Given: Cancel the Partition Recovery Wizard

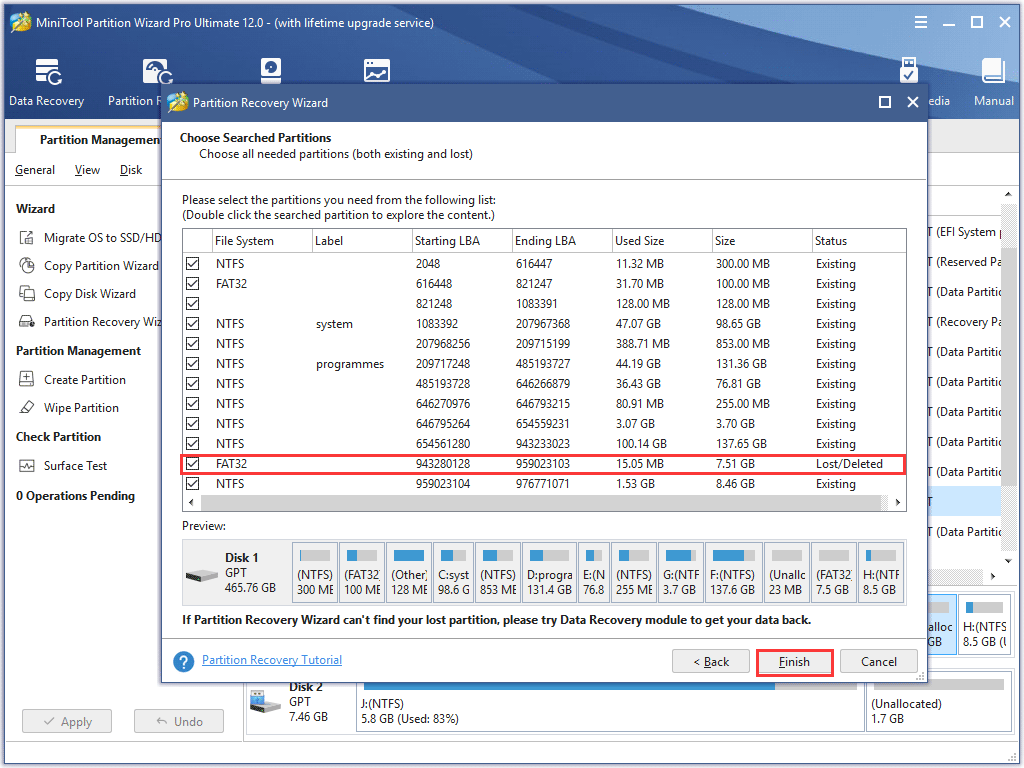Looking at the screenshot, I should click(878, 662).
